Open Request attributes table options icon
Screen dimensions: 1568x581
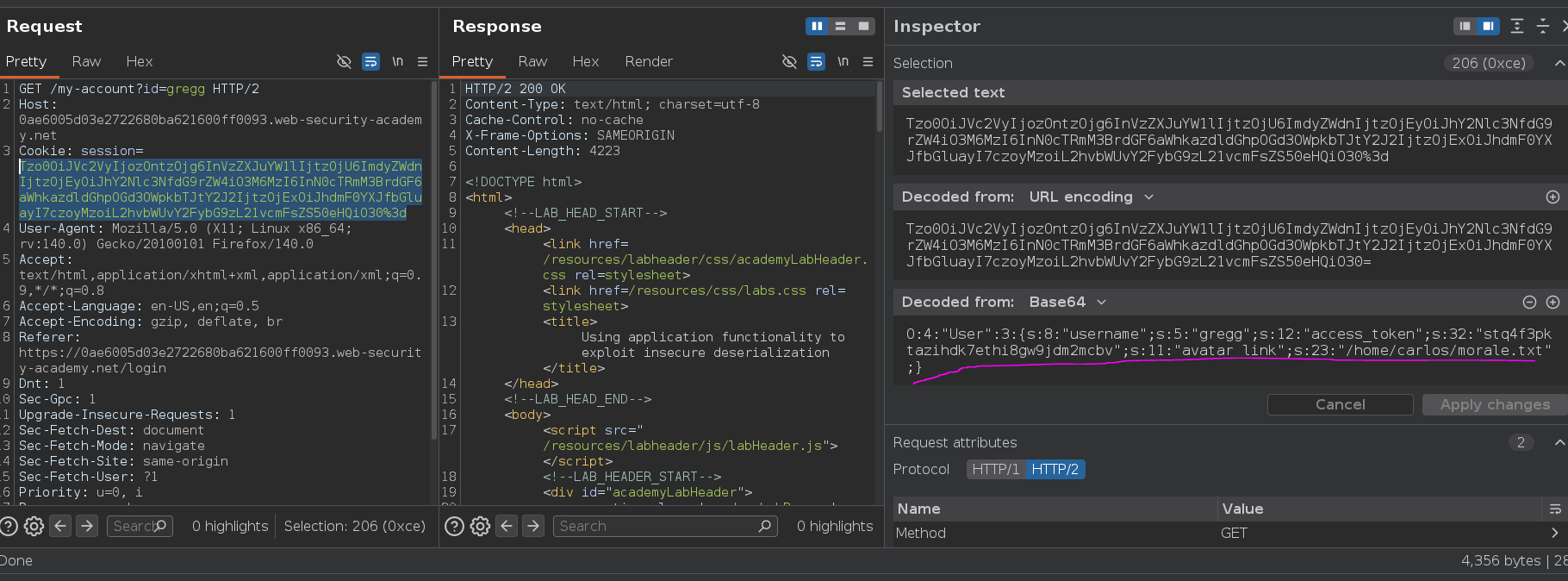[1555, 509]
